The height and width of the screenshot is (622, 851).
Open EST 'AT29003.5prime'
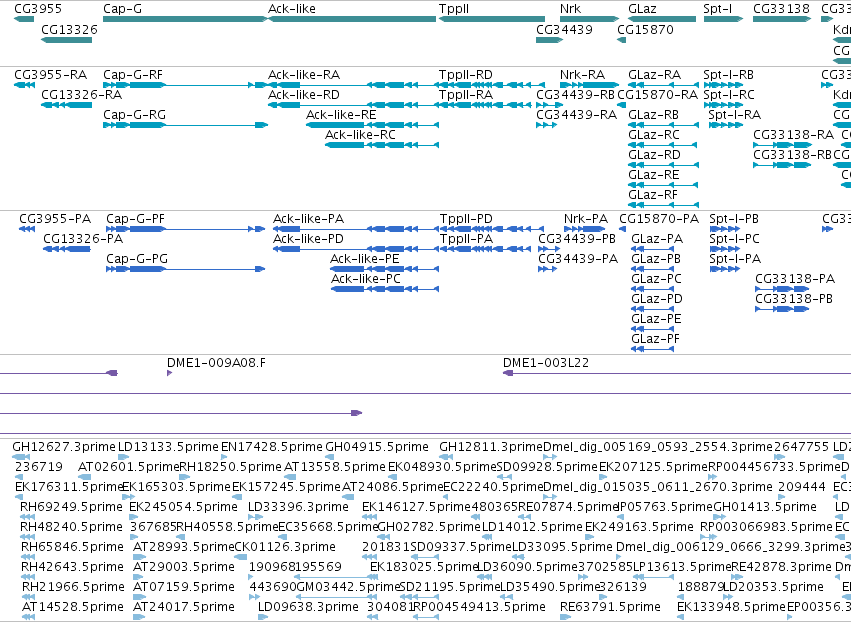click(x=184, y=567)
